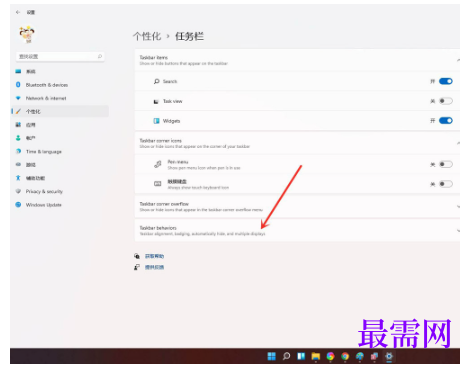Enable the Pen menu toggle

pyautogui.click(x=446, y=164)
